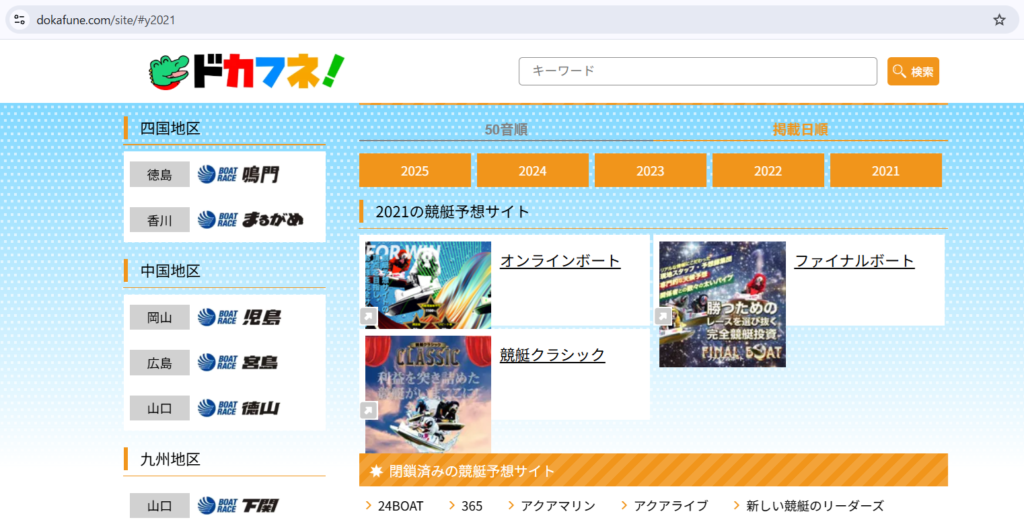
Task: Click the external link icon on ファイナルボート thumbnail
Action: click(664, 317)
